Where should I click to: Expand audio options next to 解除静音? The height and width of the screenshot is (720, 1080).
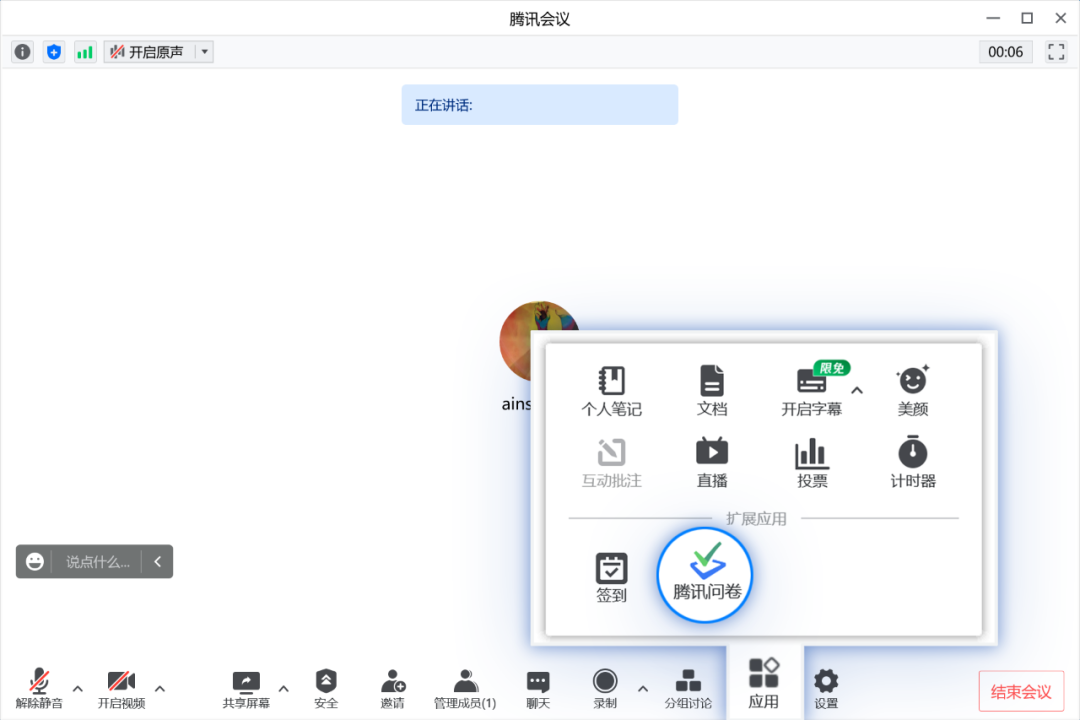click(x=78, y=688)
